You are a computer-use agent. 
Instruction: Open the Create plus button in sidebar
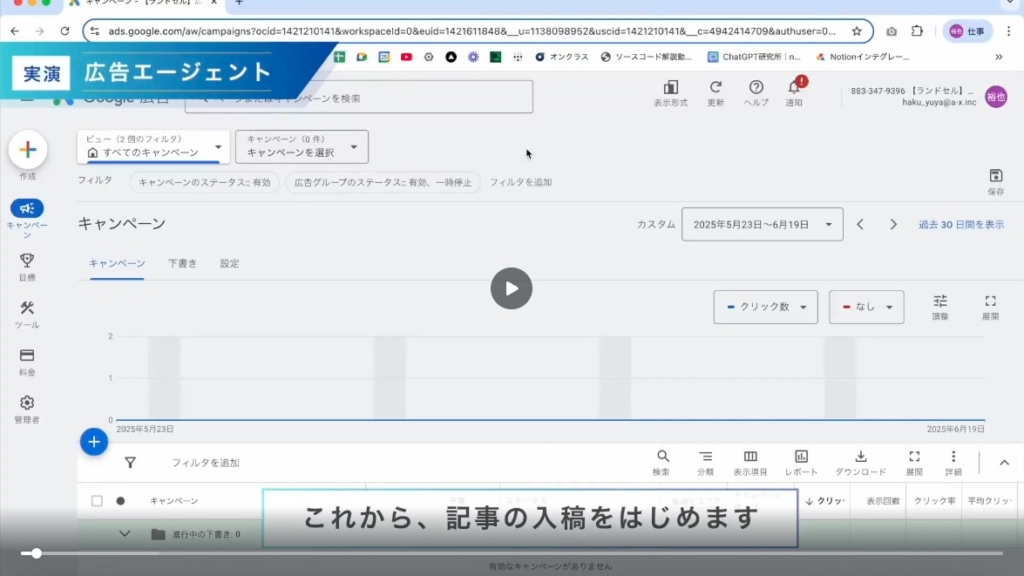[x=28, y=150]
